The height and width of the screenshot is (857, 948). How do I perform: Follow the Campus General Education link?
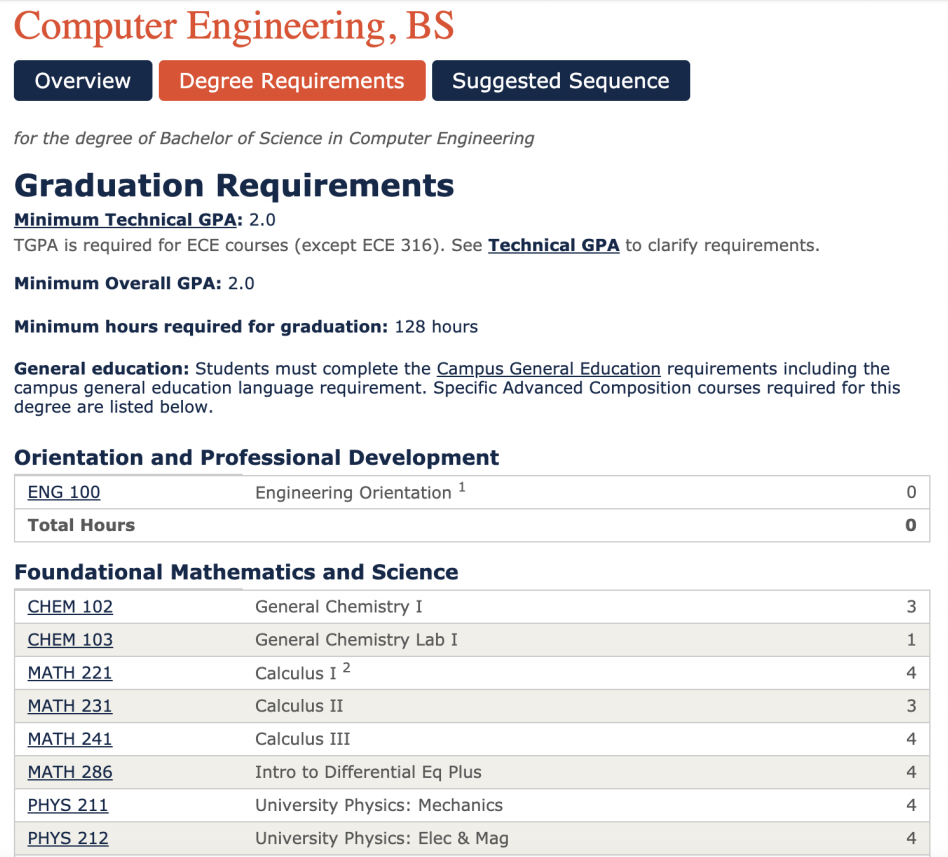547,368
